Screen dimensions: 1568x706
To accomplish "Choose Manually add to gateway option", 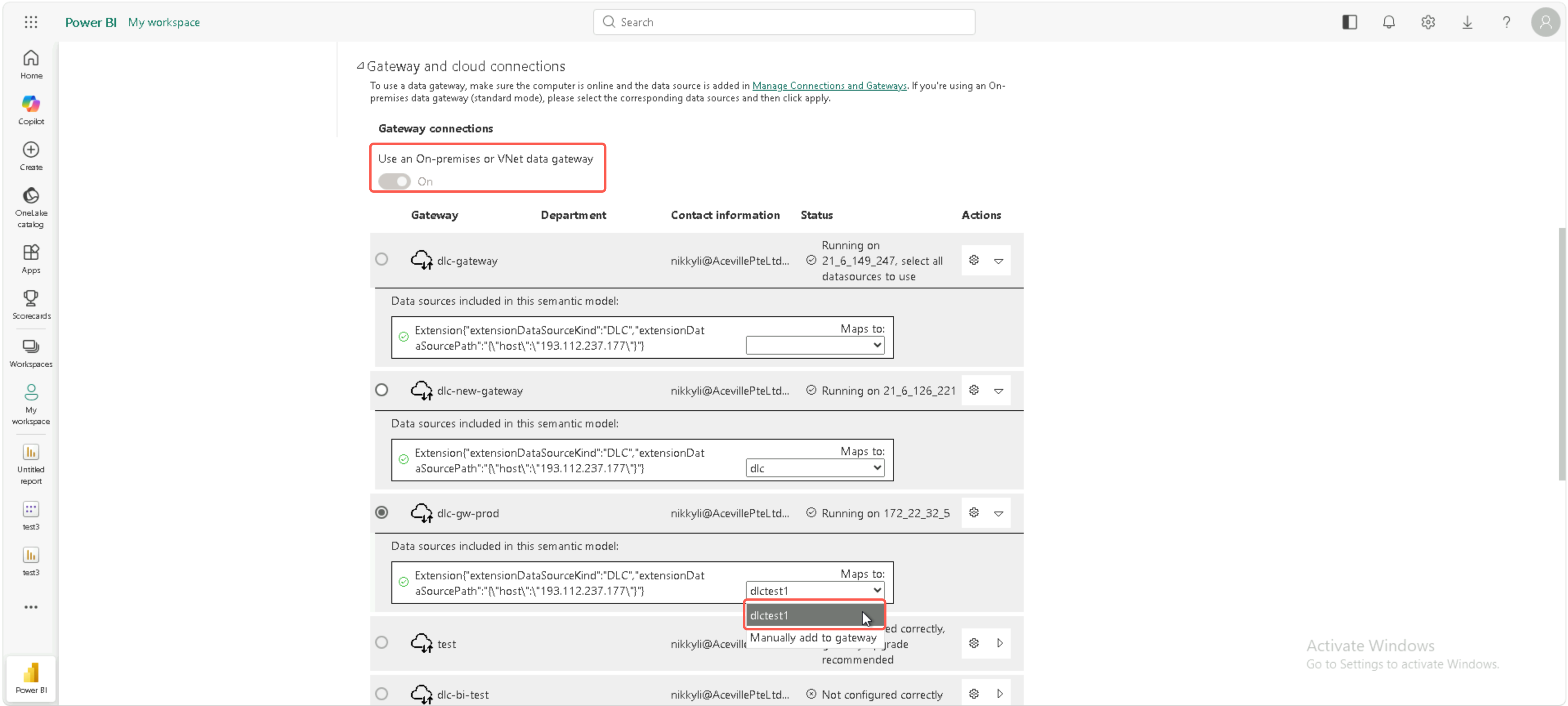I will [813, 638].
